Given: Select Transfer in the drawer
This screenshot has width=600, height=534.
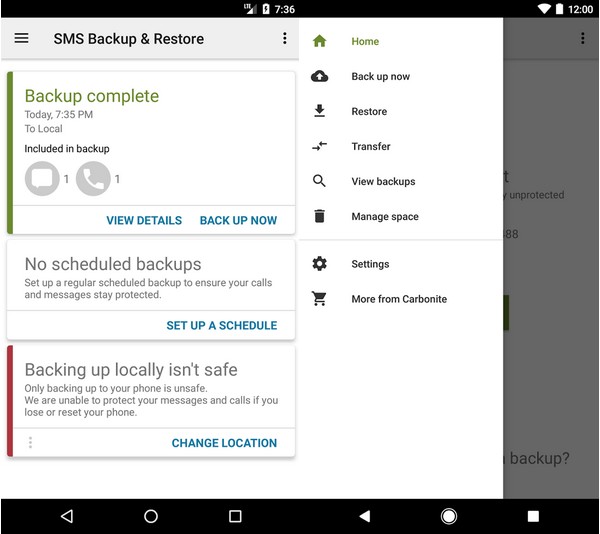Looking at the screenshot, I should point(401,147).
